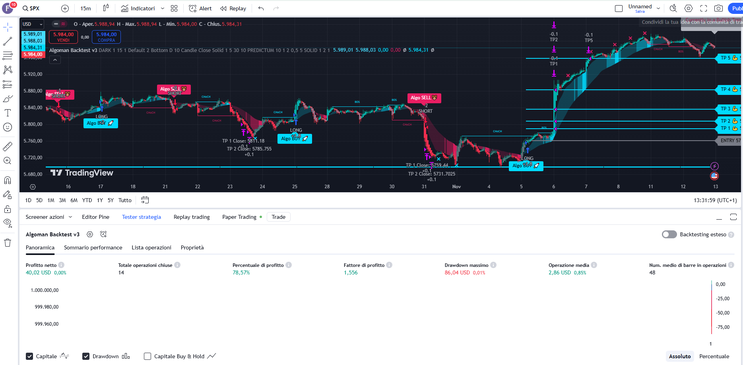
Task: Open the emoji icons tool
Action: (7, 127)
